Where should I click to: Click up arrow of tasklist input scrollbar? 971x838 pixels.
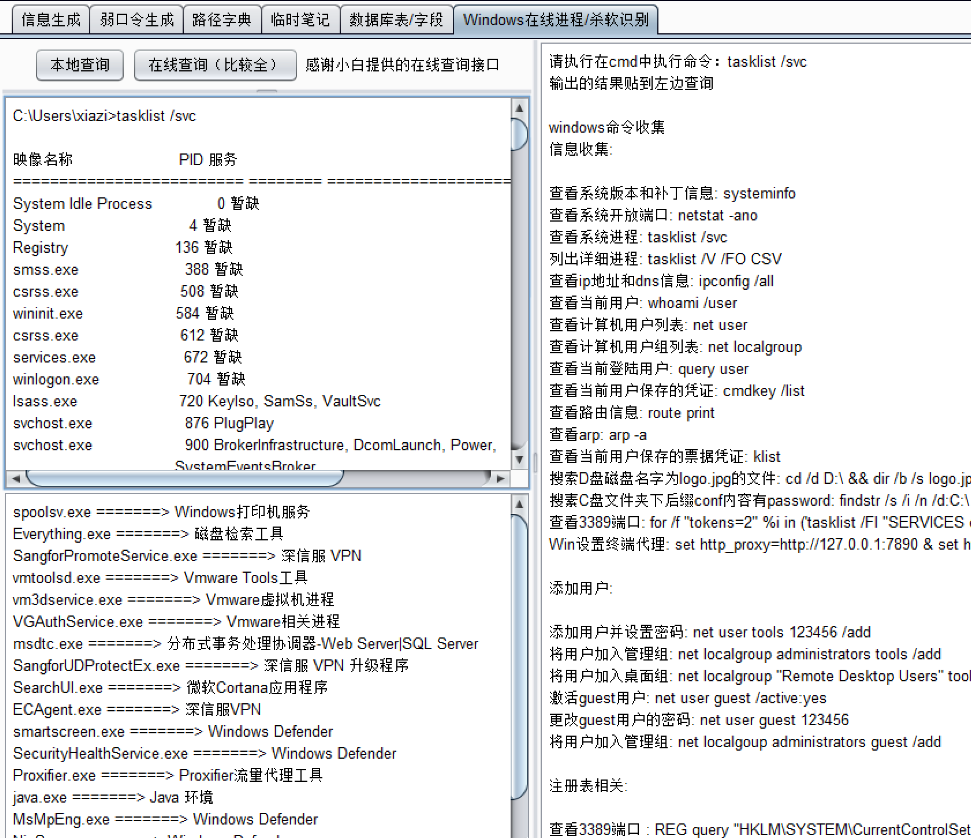[x=520, y=108]
